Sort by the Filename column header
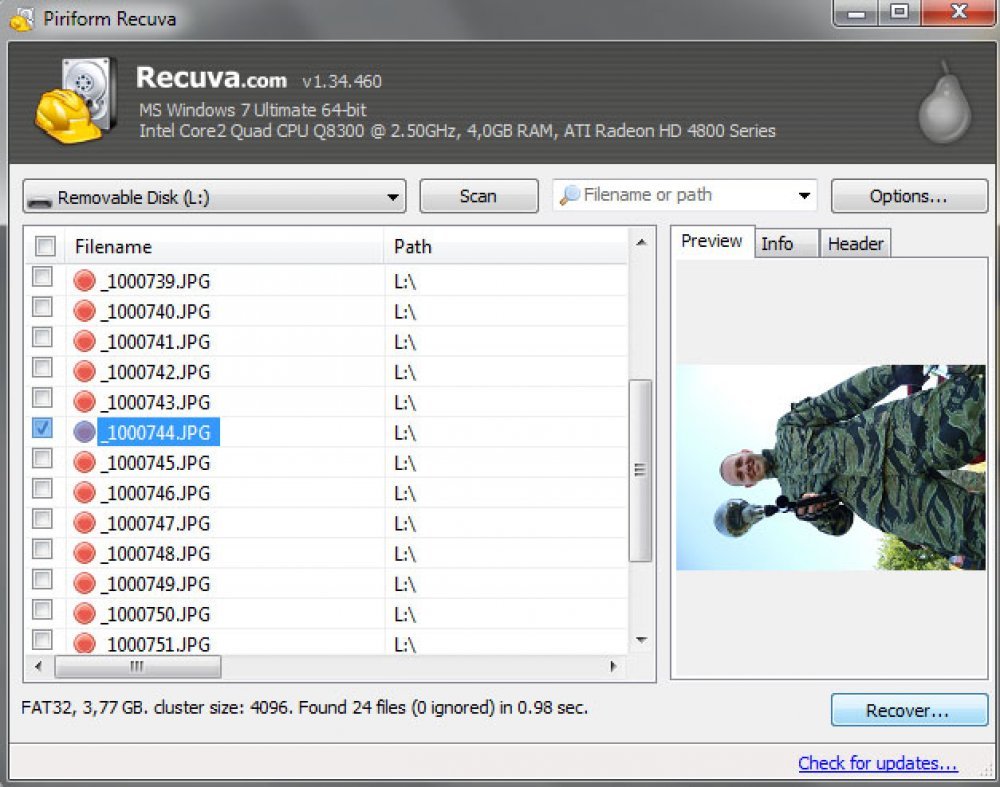Screen dimensions: 1000x787 click(x=223, y=246)
